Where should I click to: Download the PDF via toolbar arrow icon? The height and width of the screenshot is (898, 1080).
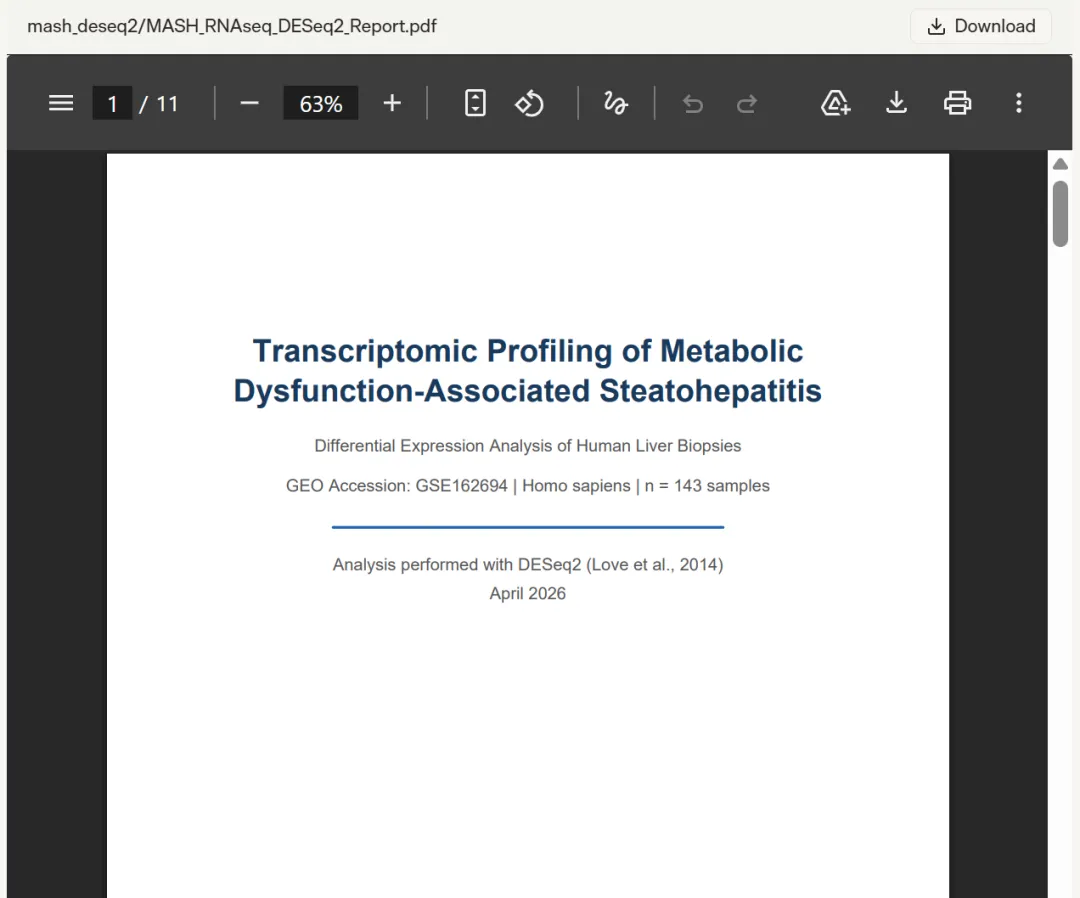pos(896,103)
